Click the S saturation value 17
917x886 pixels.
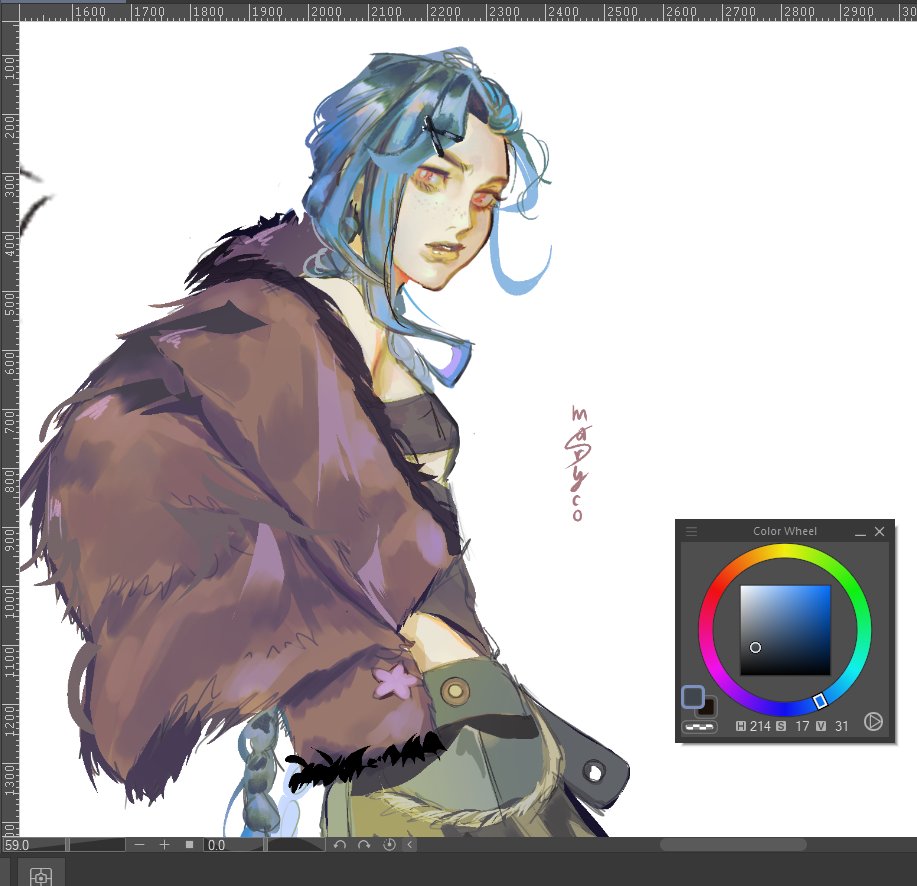[x=802, y=726]
